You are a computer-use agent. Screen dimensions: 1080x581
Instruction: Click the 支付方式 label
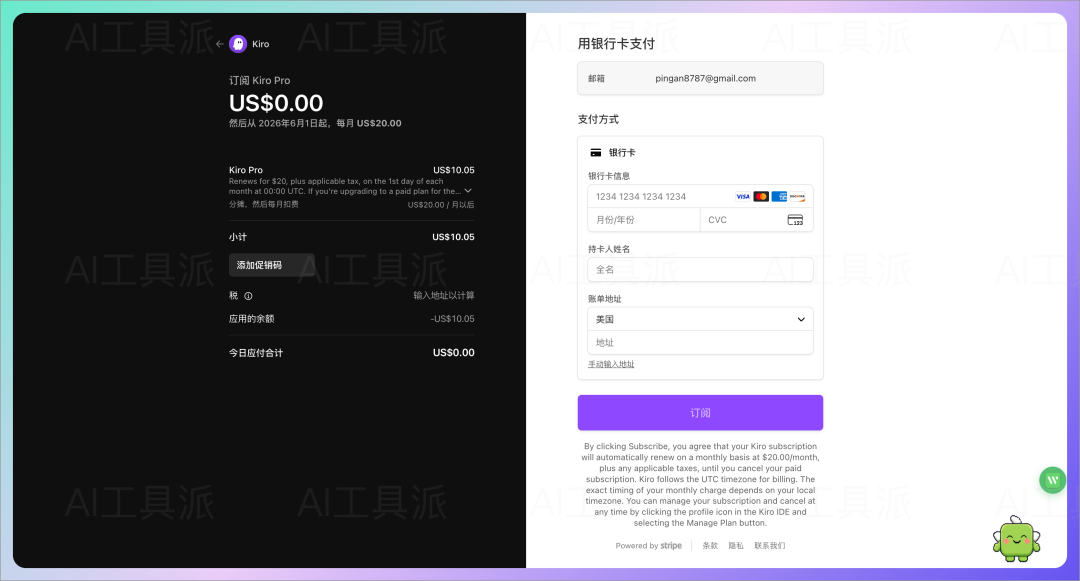[x=598, y=120]
